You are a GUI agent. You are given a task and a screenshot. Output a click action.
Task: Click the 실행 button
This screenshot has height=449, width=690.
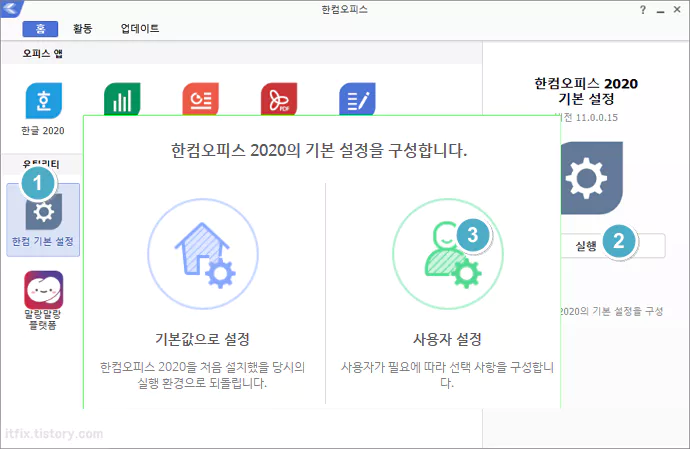click(613, 246)
